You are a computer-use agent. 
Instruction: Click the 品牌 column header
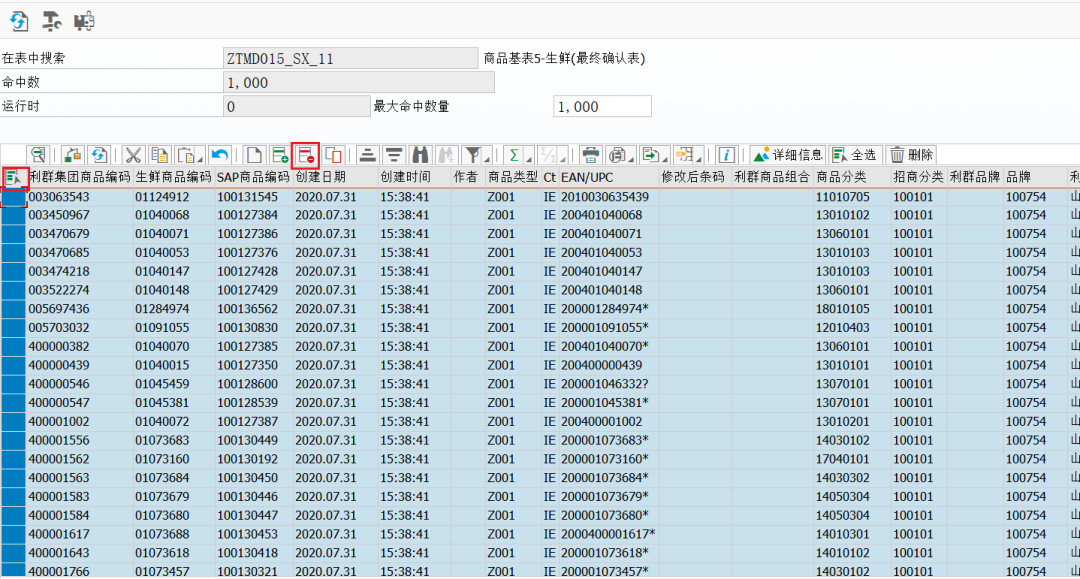[1035, 178]
